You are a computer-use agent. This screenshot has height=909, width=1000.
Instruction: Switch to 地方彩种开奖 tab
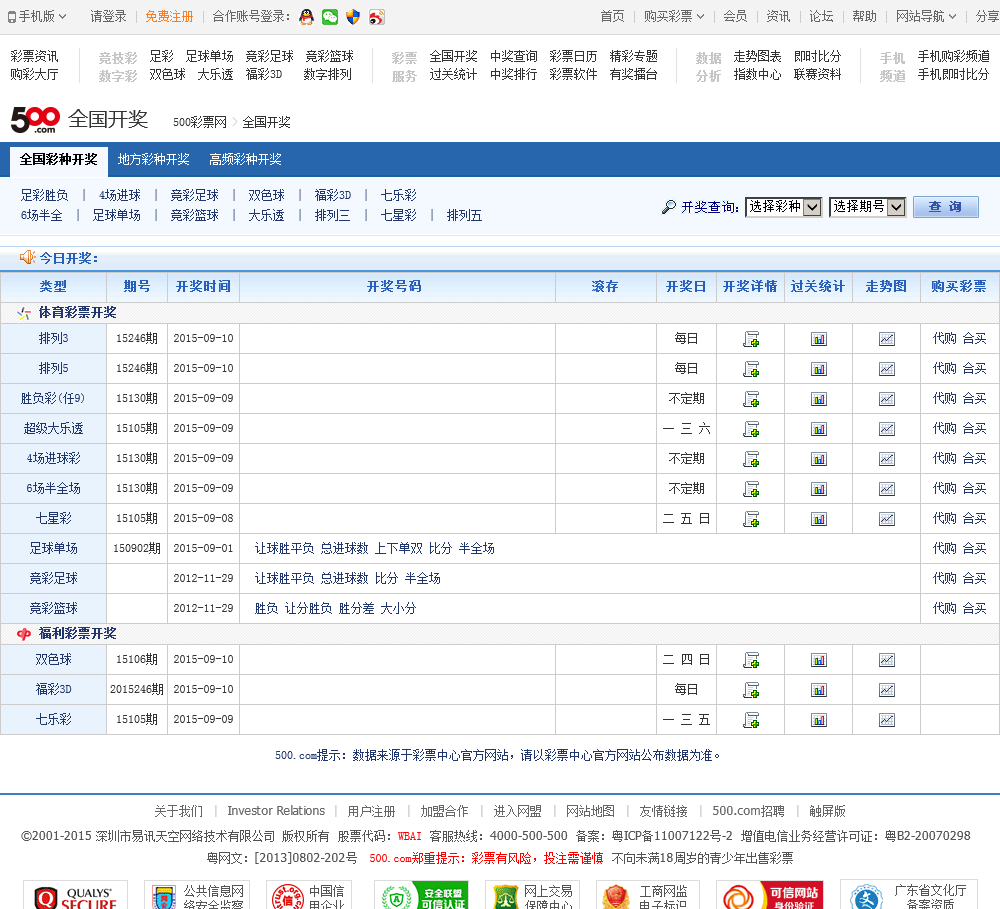coord(153,159)
